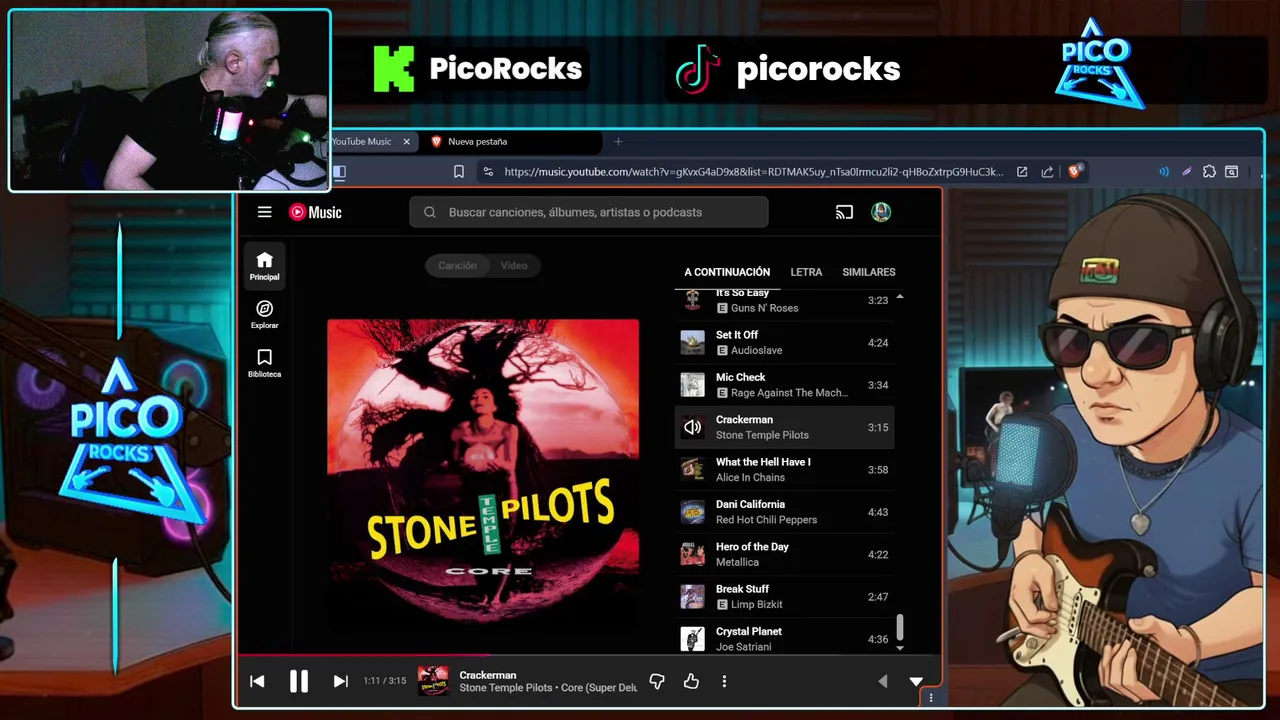
Task: Click the bookmark icon in browser toolbar
Action: point(459,172)
